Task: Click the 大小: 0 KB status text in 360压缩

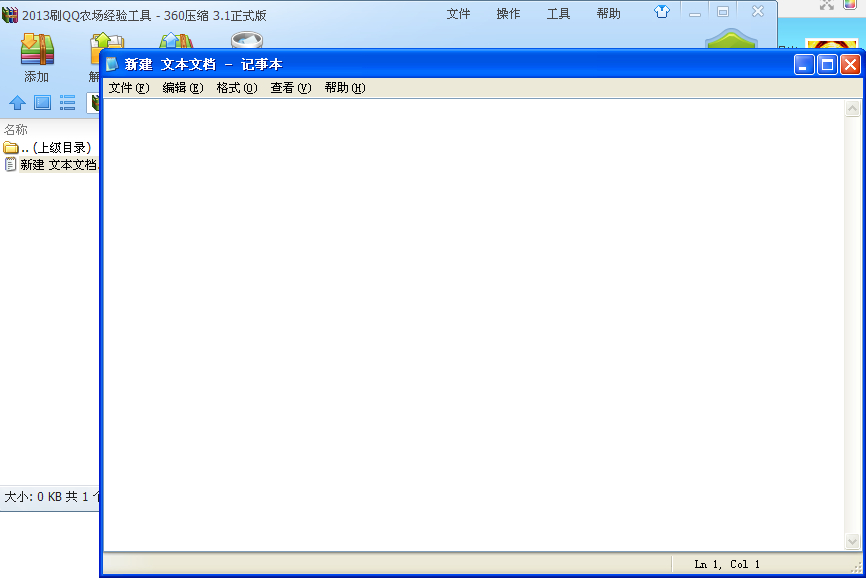Action: (x=50, y=496)
